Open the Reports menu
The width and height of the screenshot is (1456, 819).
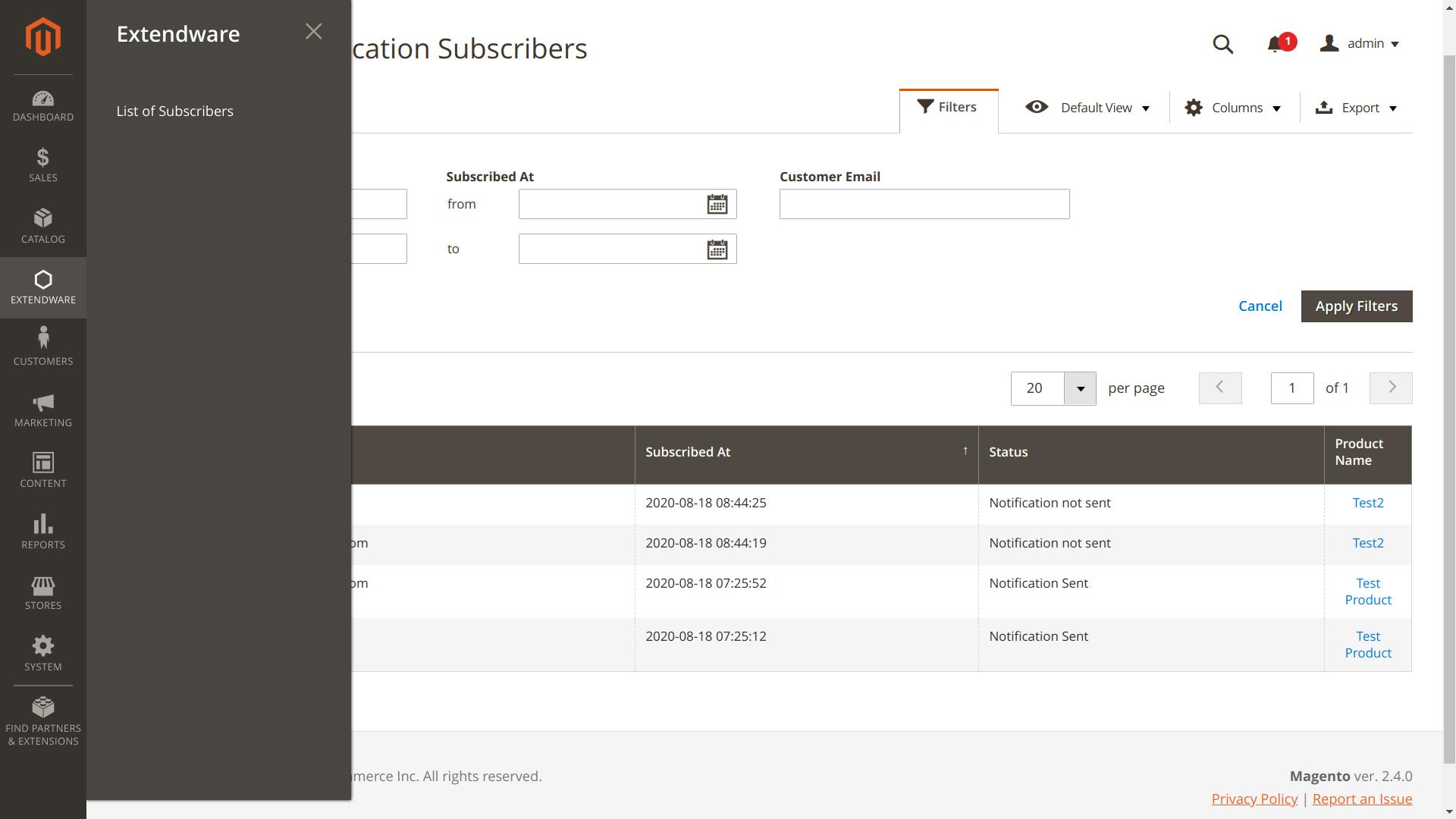coord(43,532)
